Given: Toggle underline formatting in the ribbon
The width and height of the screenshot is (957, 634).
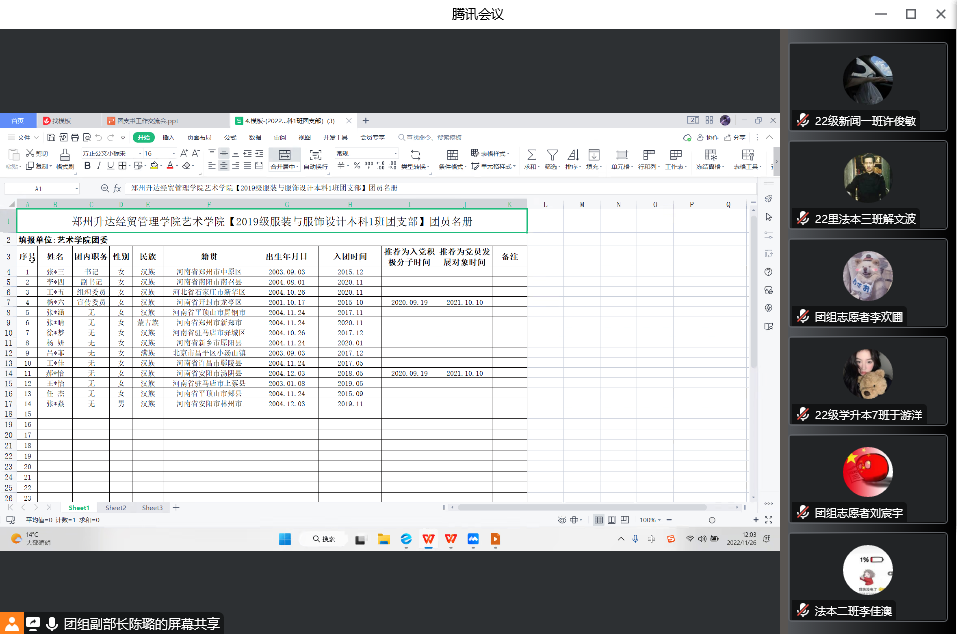Looking at the screenshot, I should [x=109, y=166].
